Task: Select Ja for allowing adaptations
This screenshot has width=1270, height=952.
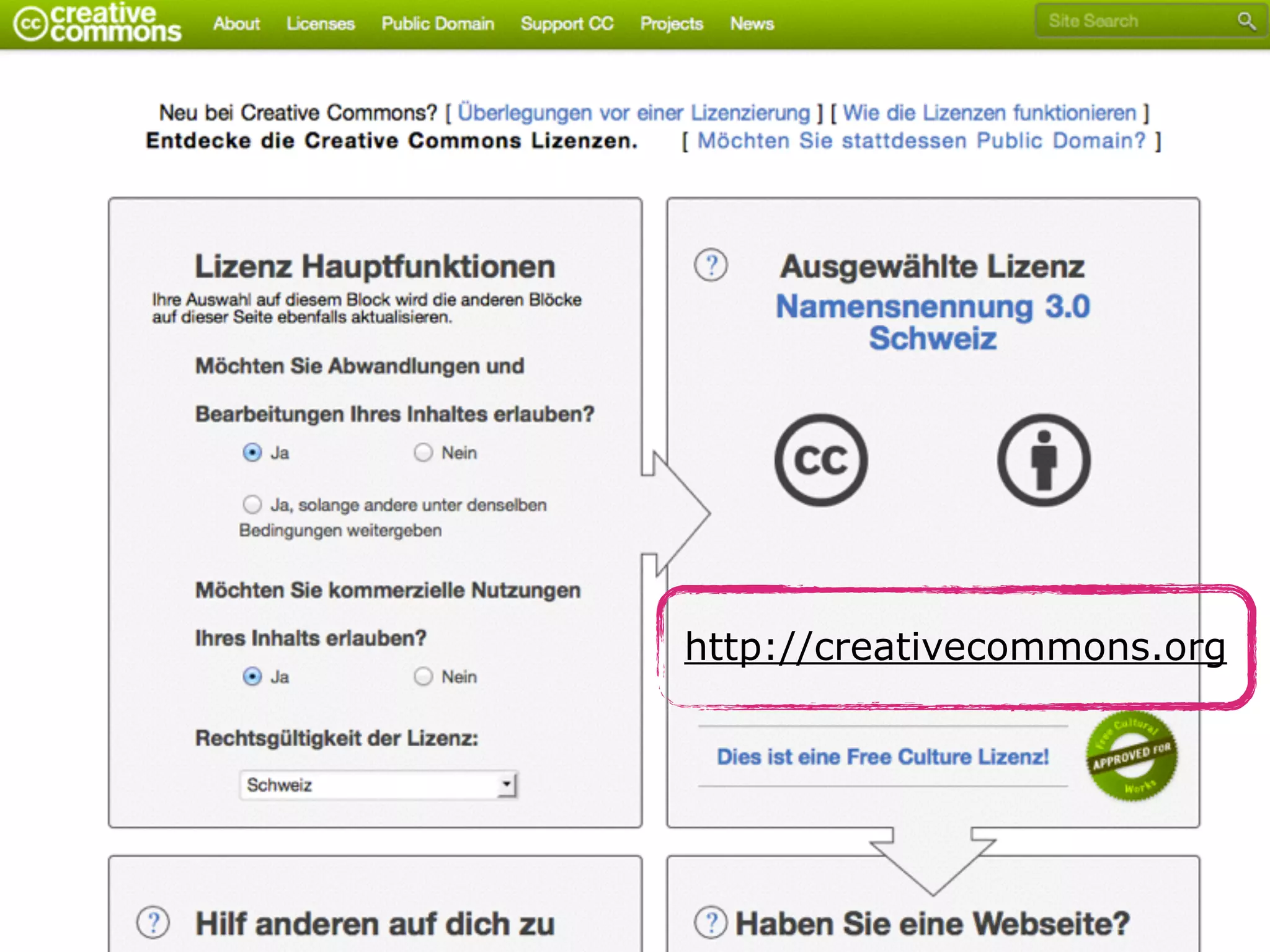Action: coord(252,452)
